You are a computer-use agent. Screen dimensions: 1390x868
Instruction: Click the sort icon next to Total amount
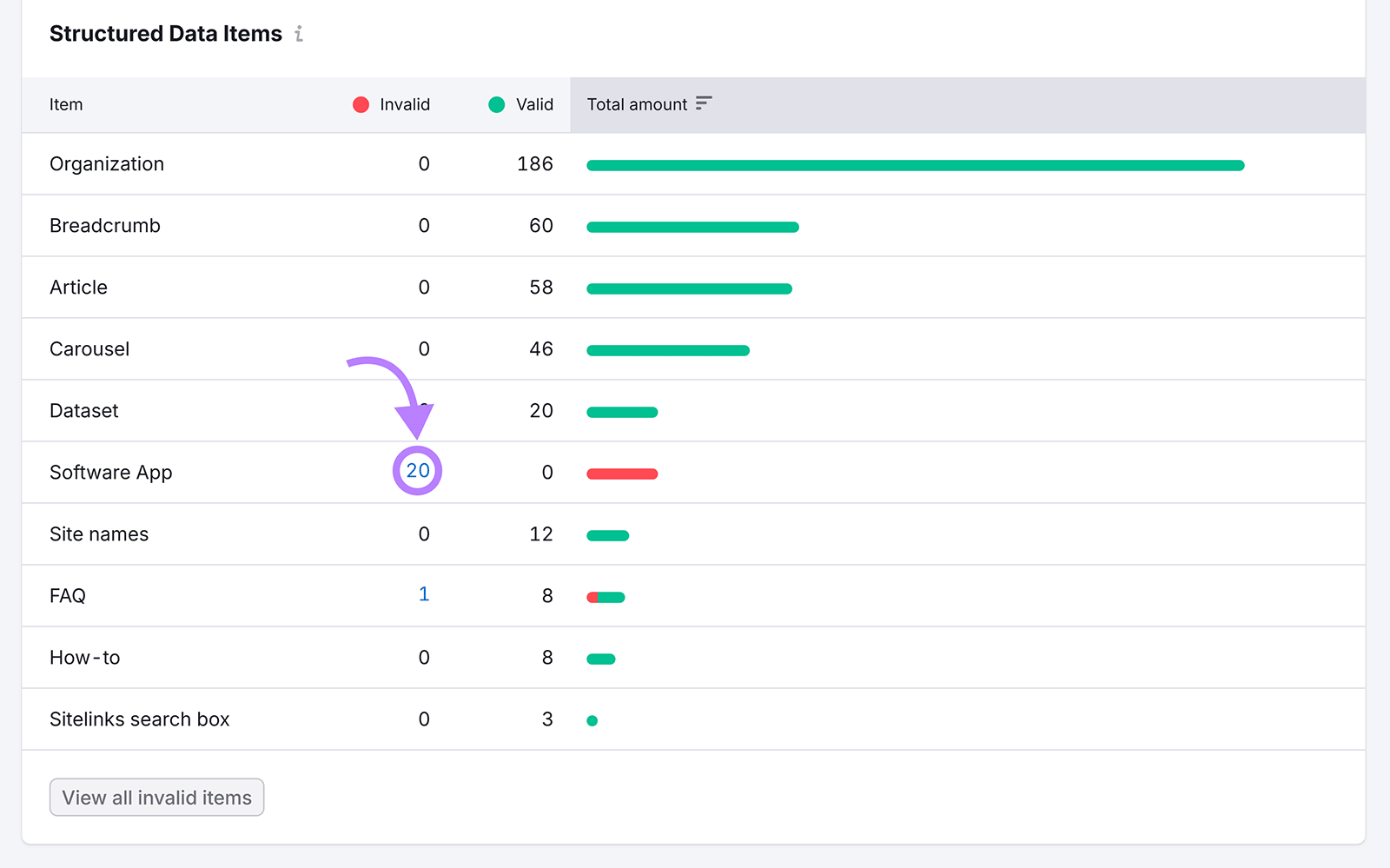[703, 103]
